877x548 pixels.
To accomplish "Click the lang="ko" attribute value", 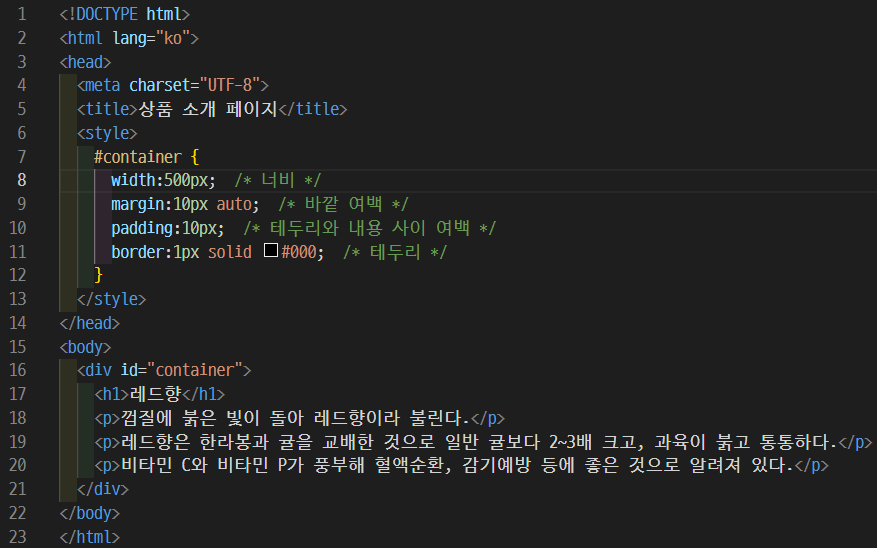I will (173, 38).
